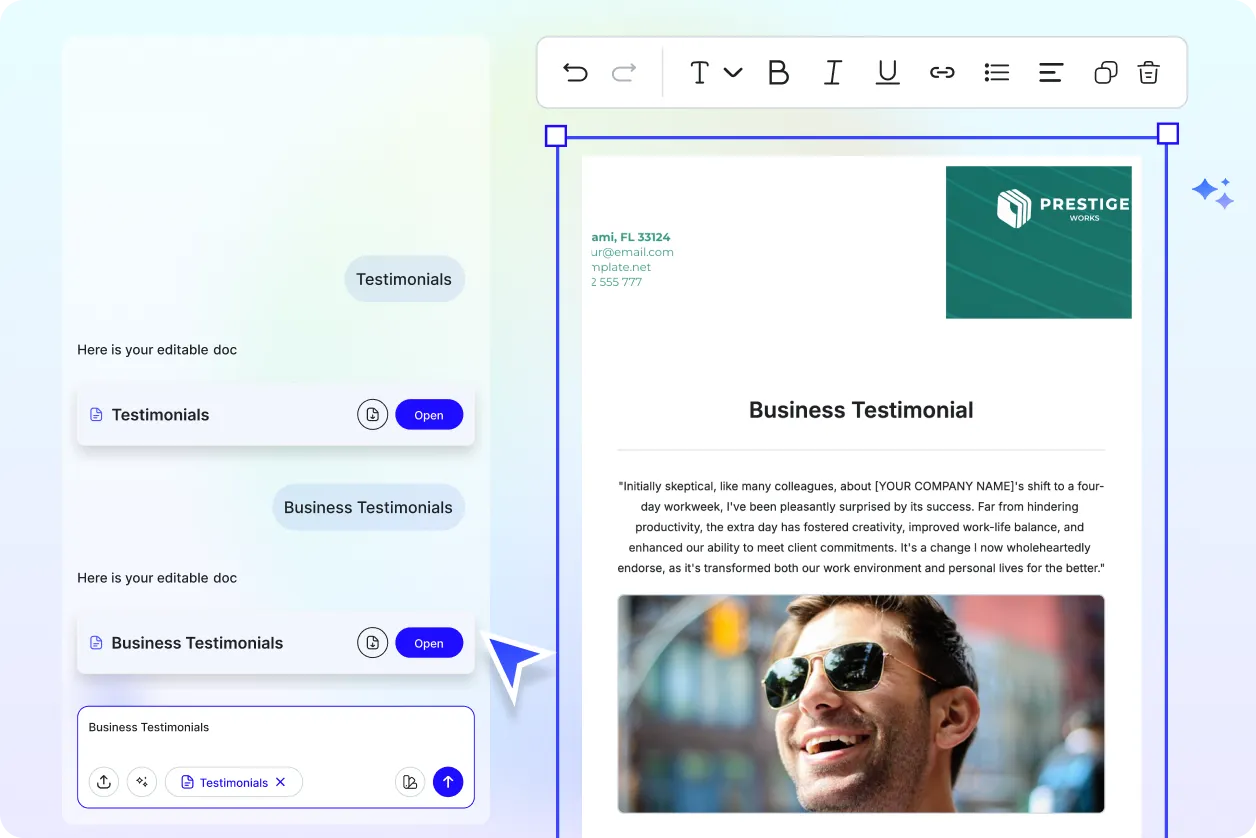Delete selection with trash icon

coord(1148,72)
